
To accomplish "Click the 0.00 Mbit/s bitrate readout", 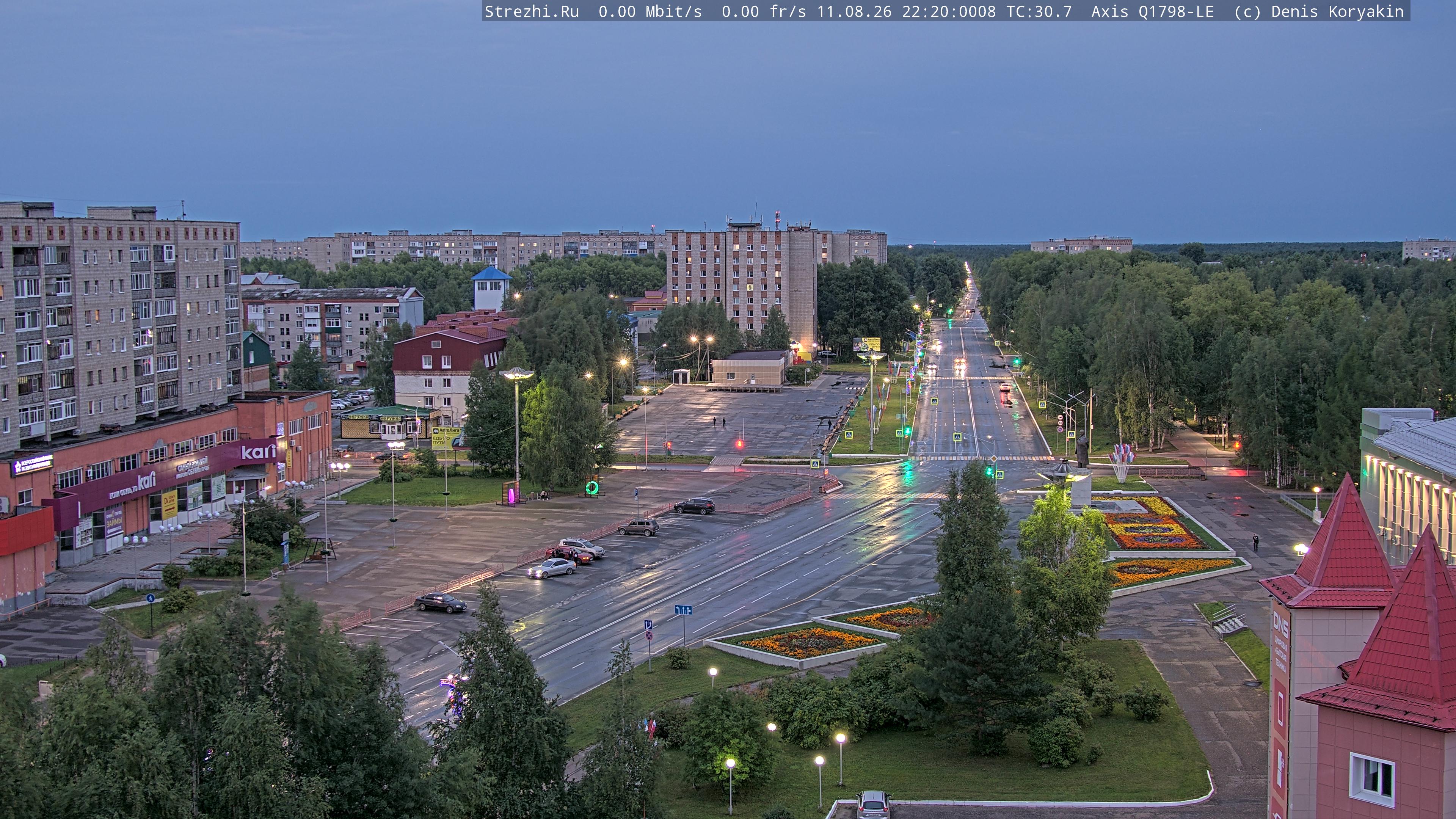I will pyautogui.click(x=650, y=12).
